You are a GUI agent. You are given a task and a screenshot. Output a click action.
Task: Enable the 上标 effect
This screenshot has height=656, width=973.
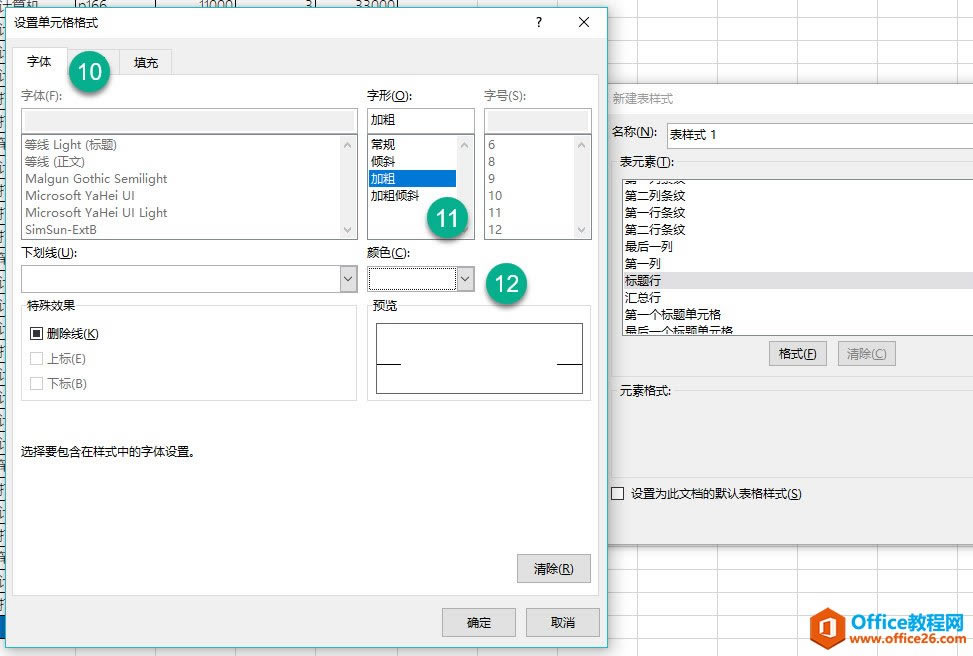tap(37, 359)
